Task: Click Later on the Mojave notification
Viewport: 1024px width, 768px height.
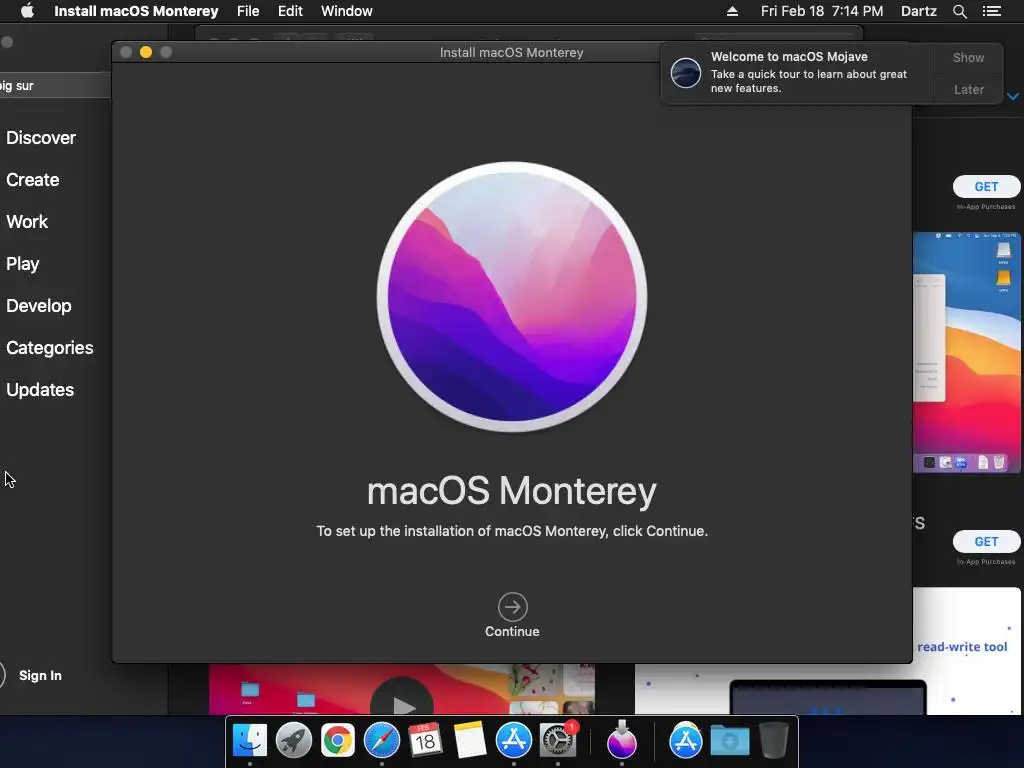Action: (x=968, y=89)
